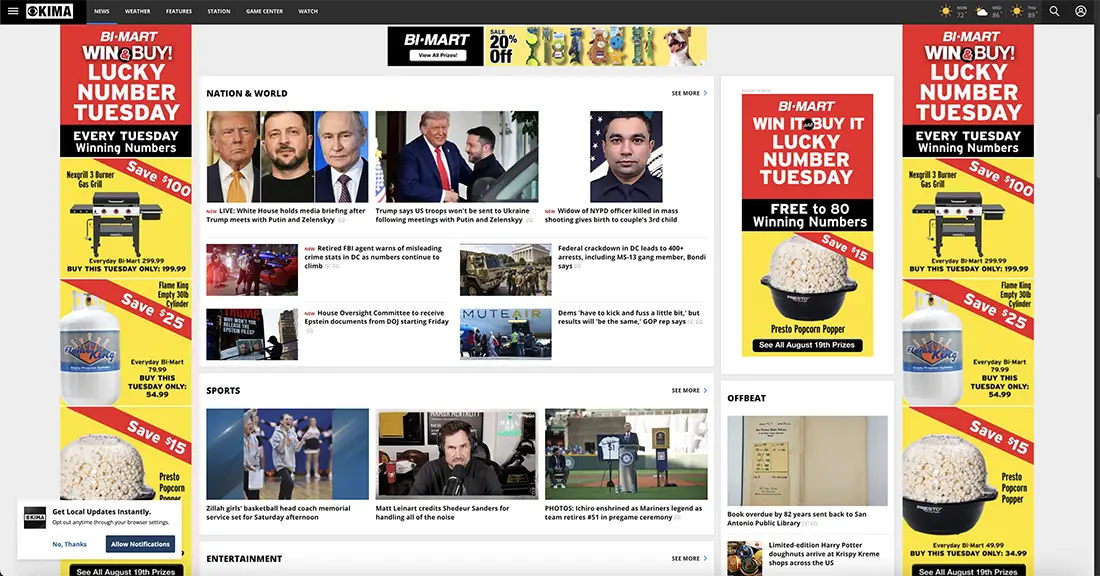Viewport: 1100px width, 576px height.
Task: Read Ichiro enshrined as Mariners legend headline
Action: tap(624, 513)
